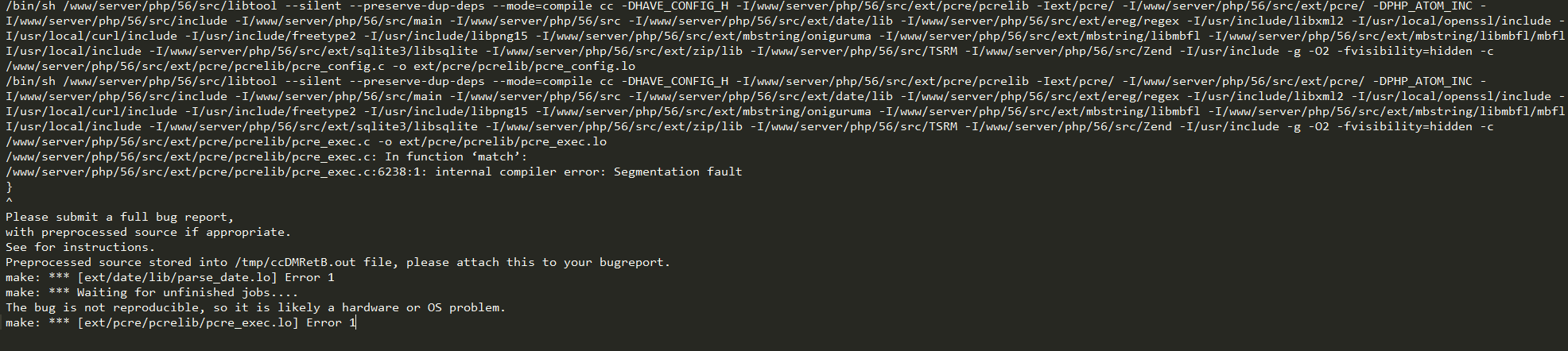Image resolution: width=1568 pixels, height=351 pixels.
Task: Click '-o ext/pcre/pcrelib/pcre_exec.lo' output path
Action: point(492,141)
